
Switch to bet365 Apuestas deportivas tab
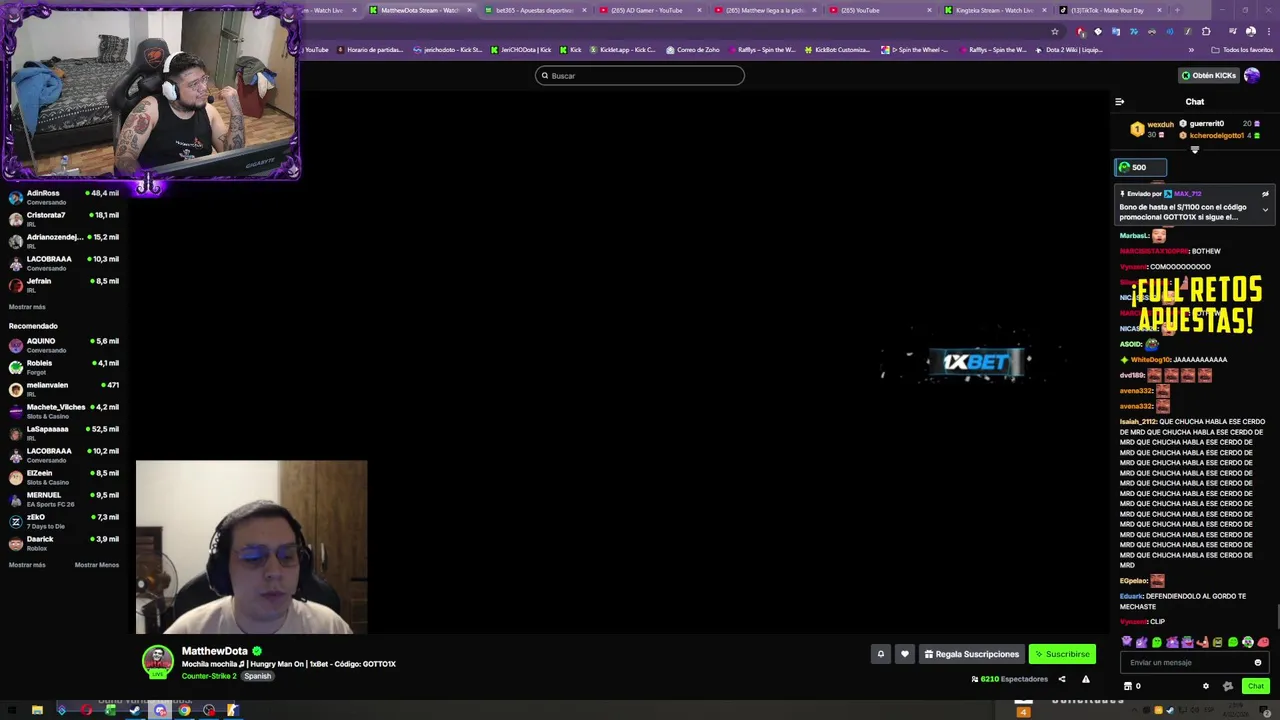(x=533, y=10)
